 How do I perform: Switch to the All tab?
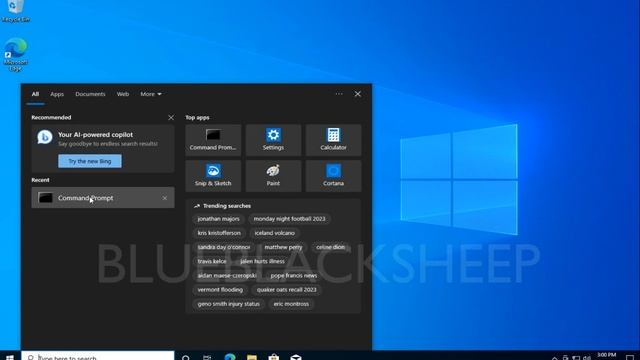coord(36,94)
